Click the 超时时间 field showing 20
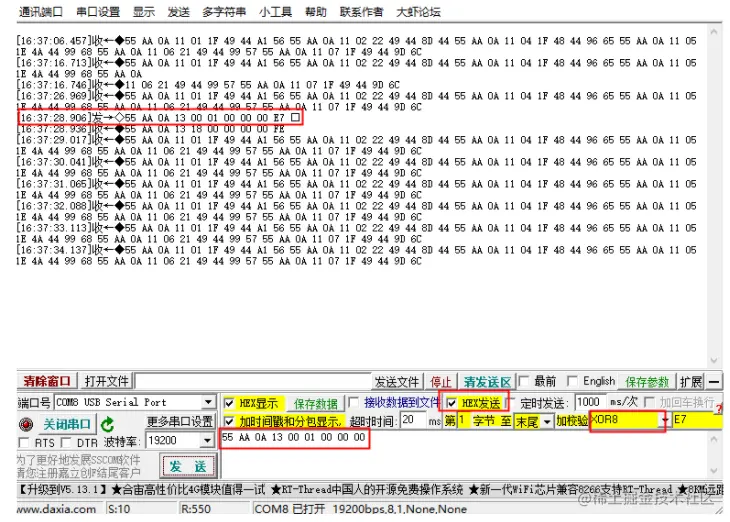The width and height of the screenshot is (730, 522). 413,420
